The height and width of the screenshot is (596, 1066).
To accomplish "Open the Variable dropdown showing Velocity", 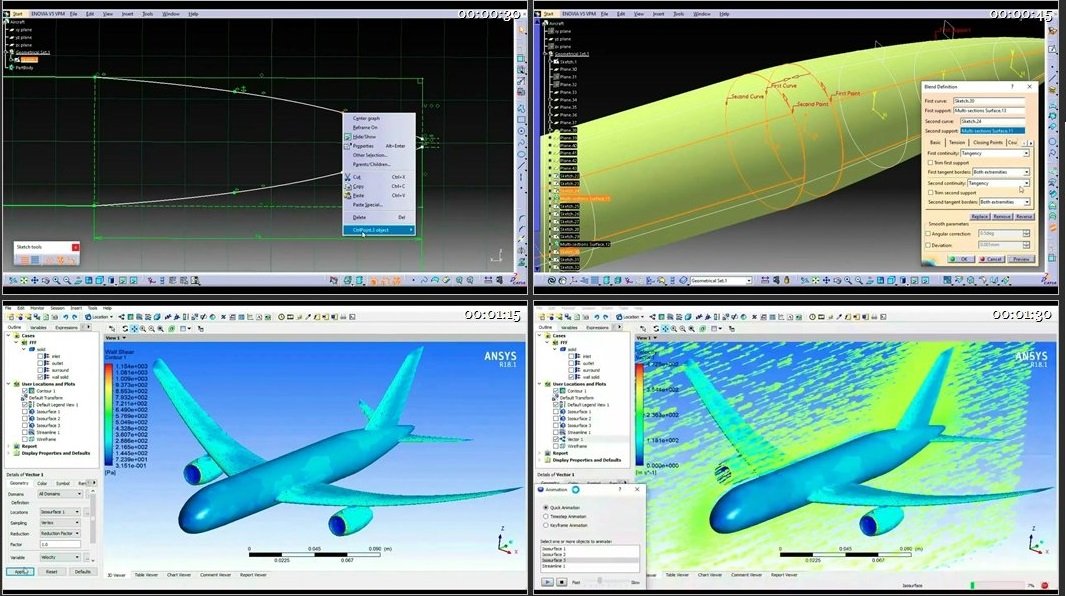I will (x=59, y=557).
